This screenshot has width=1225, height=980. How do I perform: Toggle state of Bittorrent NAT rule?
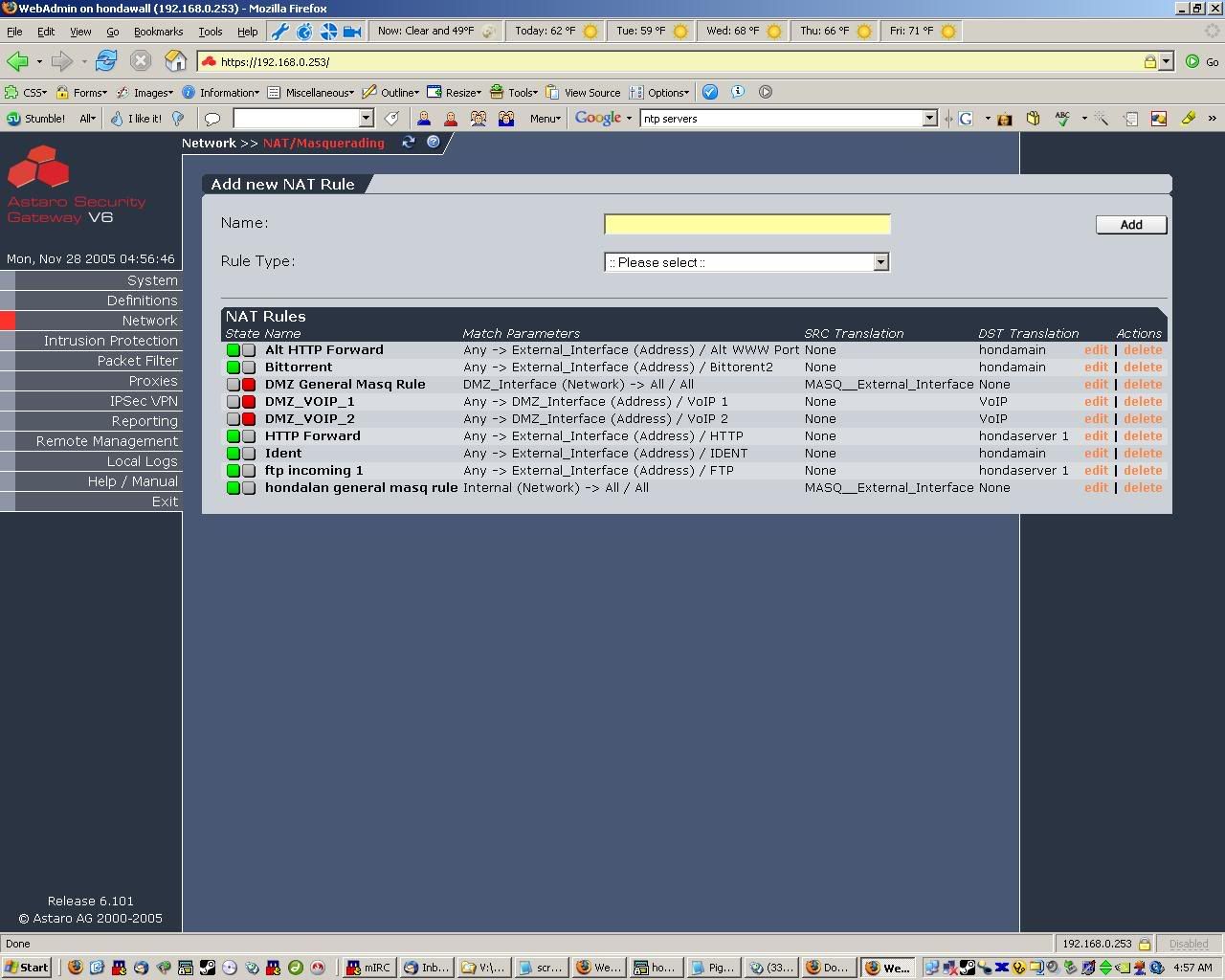point(234,367)
